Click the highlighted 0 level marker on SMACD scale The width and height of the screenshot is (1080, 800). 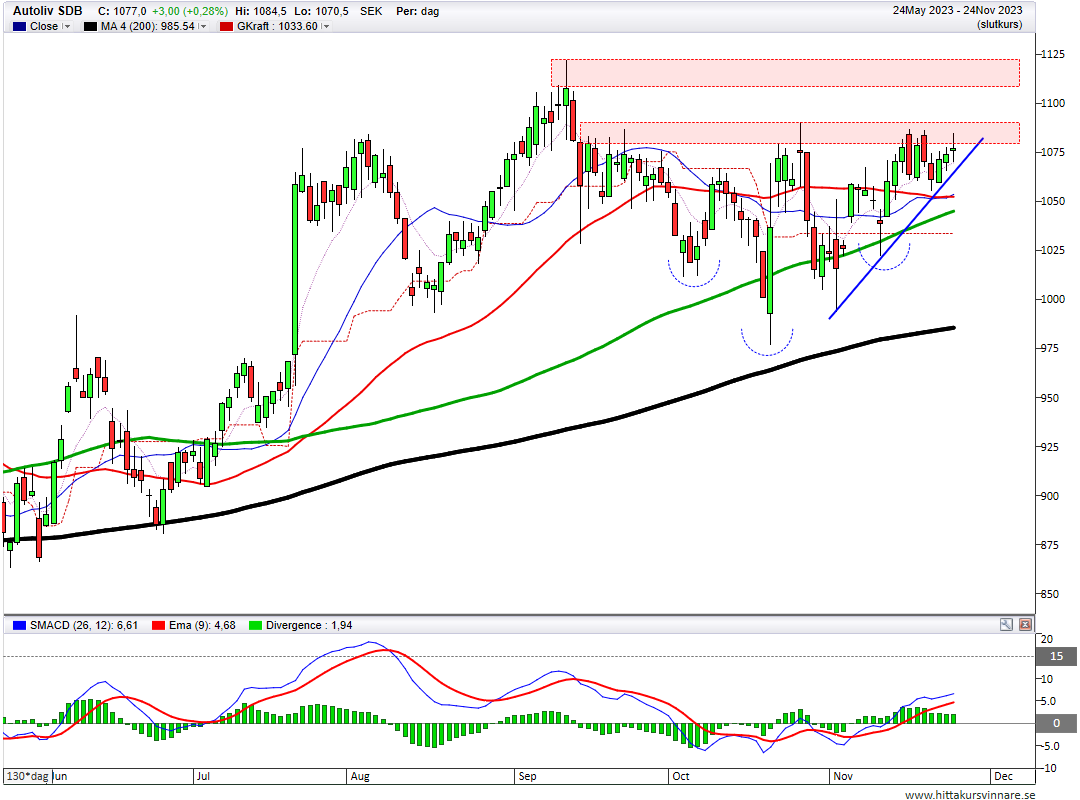pos(1057,723)
